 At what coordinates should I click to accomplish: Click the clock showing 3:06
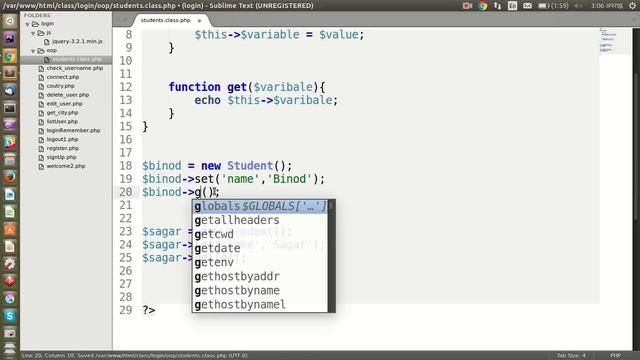click(607, 6)
